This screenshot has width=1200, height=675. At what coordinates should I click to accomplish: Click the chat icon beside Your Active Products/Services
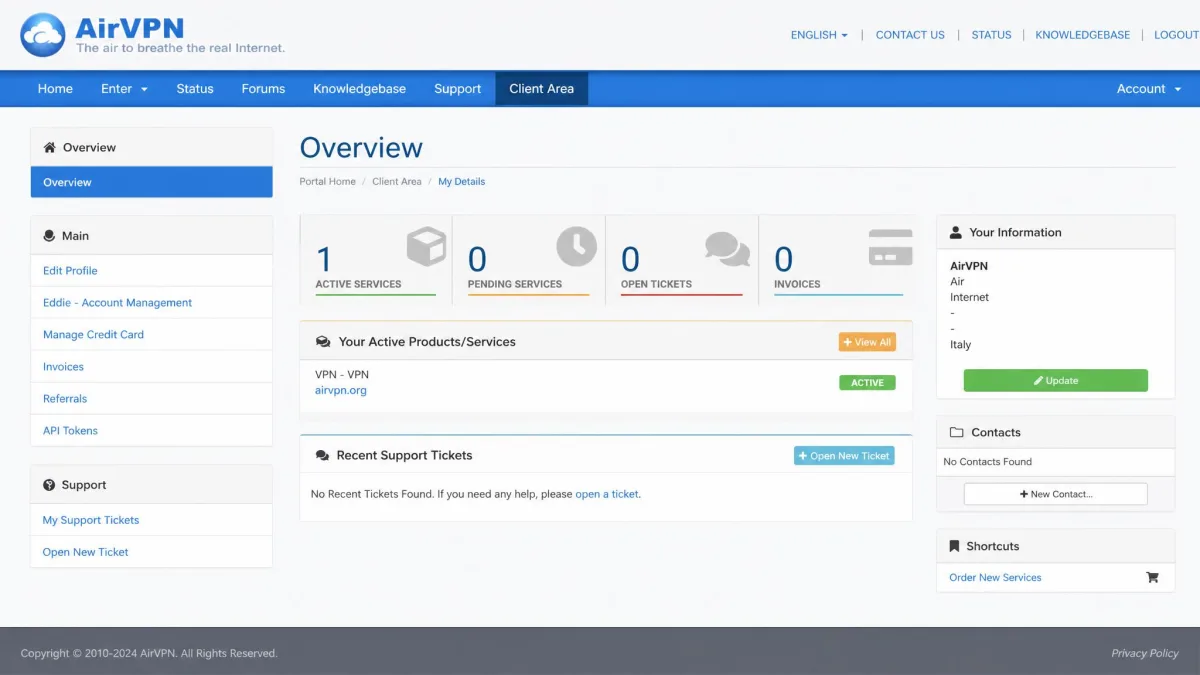(x=323, y=342)
